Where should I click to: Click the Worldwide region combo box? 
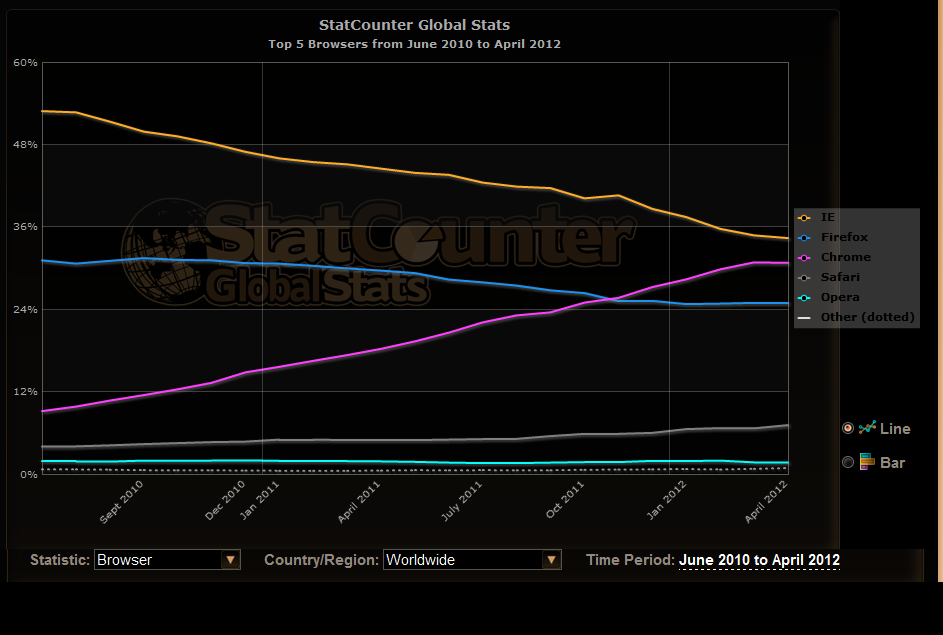pos(472,560)
